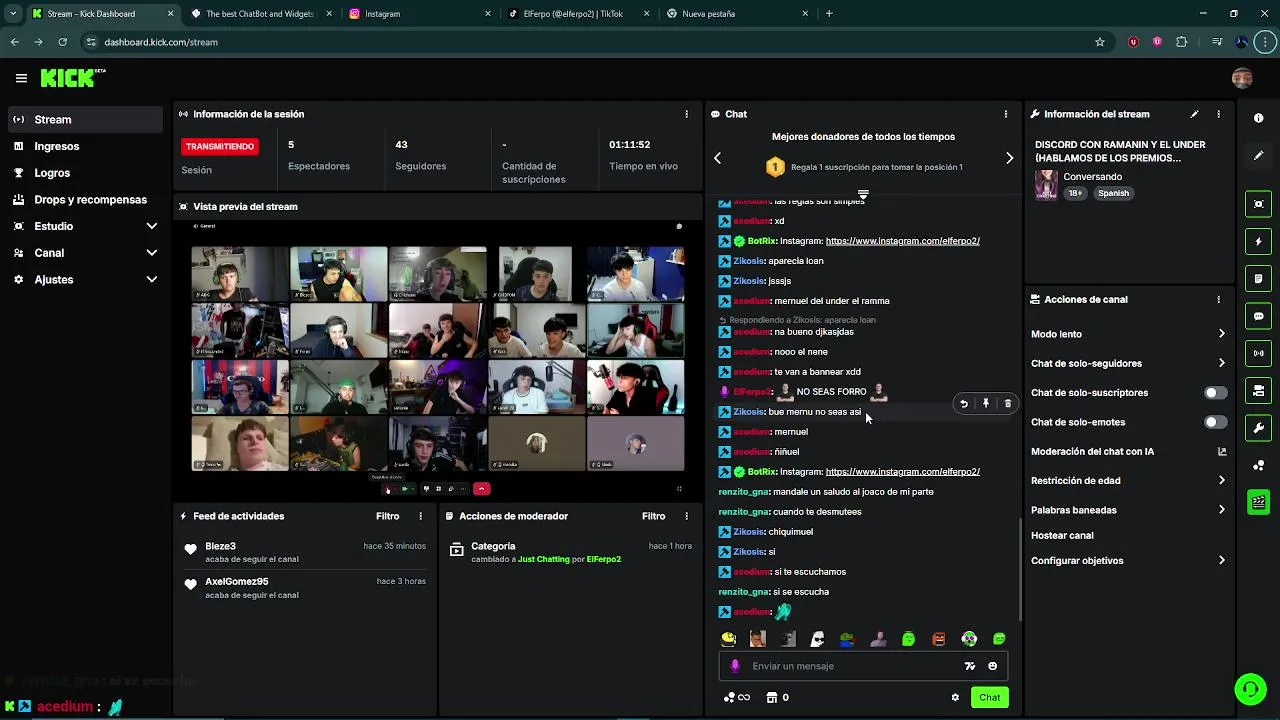1280x720 pixels.
Task: Open Logros in the sidebar
Action: pos(85,173)
